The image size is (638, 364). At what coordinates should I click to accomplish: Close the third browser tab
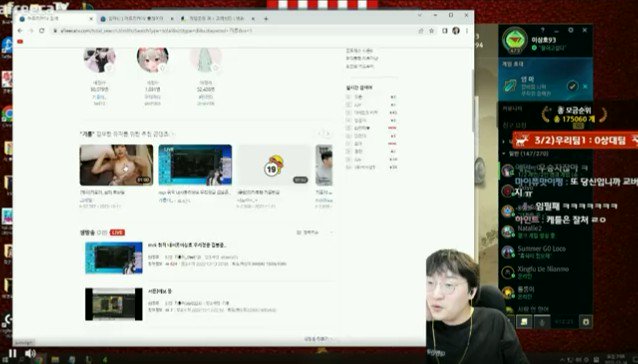point(253,19)
